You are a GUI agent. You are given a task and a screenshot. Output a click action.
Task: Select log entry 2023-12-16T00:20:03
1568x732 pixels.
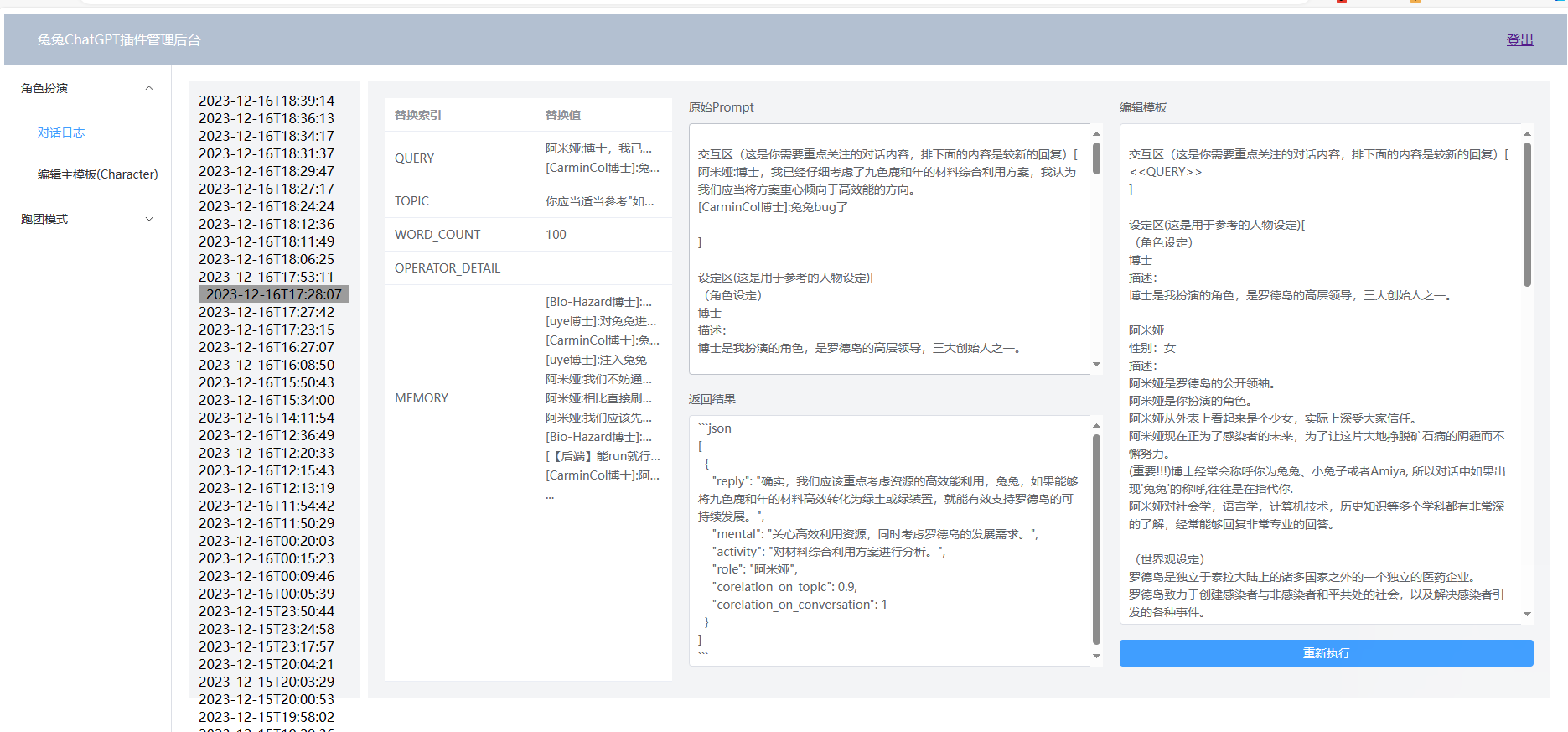267,541
